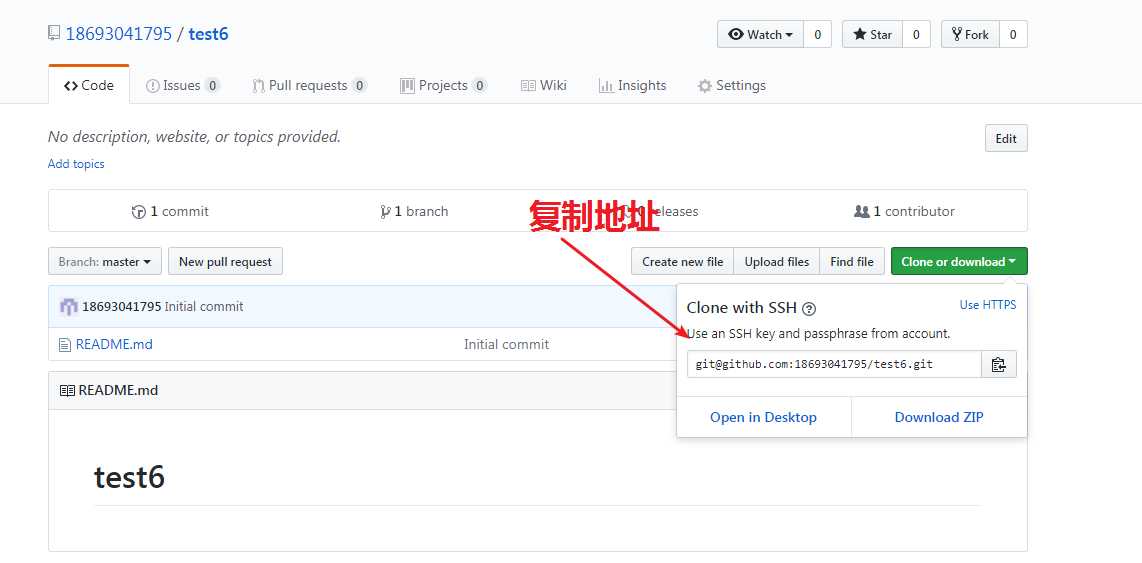Switch to the Code tab
The width and height of the screenshot is (1142, 563).
point(89,85)
